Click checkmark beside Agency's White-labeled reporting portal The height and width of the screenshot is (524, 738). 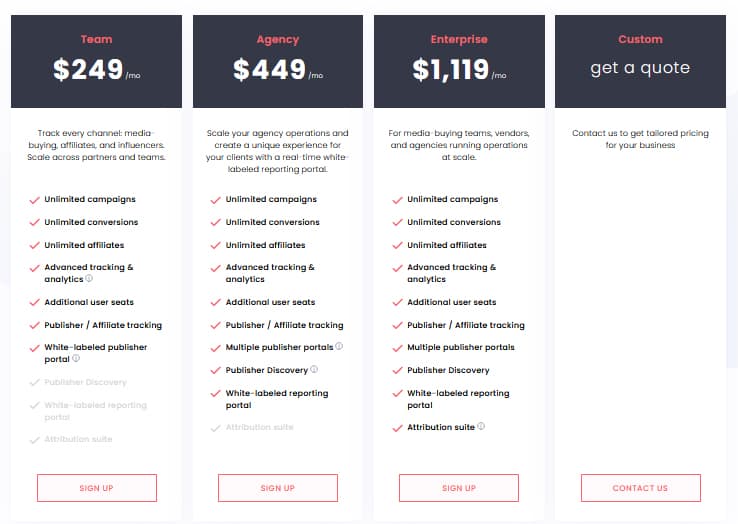[216, 394]
